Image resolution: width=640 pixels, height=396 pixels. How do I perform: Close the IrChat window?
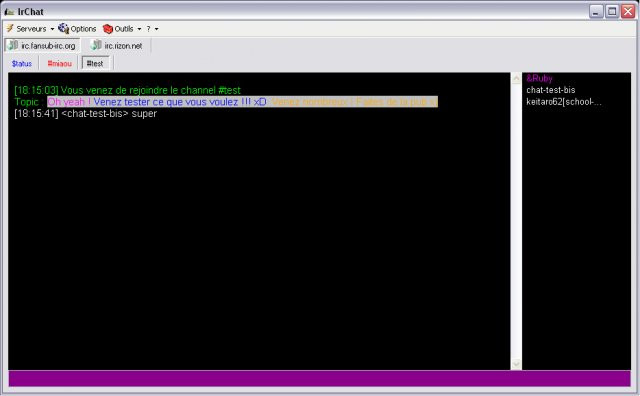628,11
